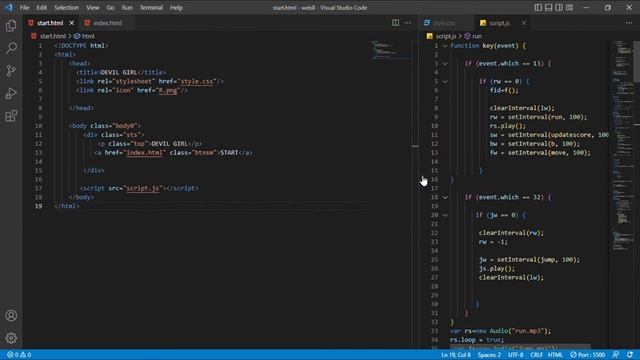Viewport: 640px width, 360px height.
Task: Click line number 13 in start.html
Action: click(39, 153)
